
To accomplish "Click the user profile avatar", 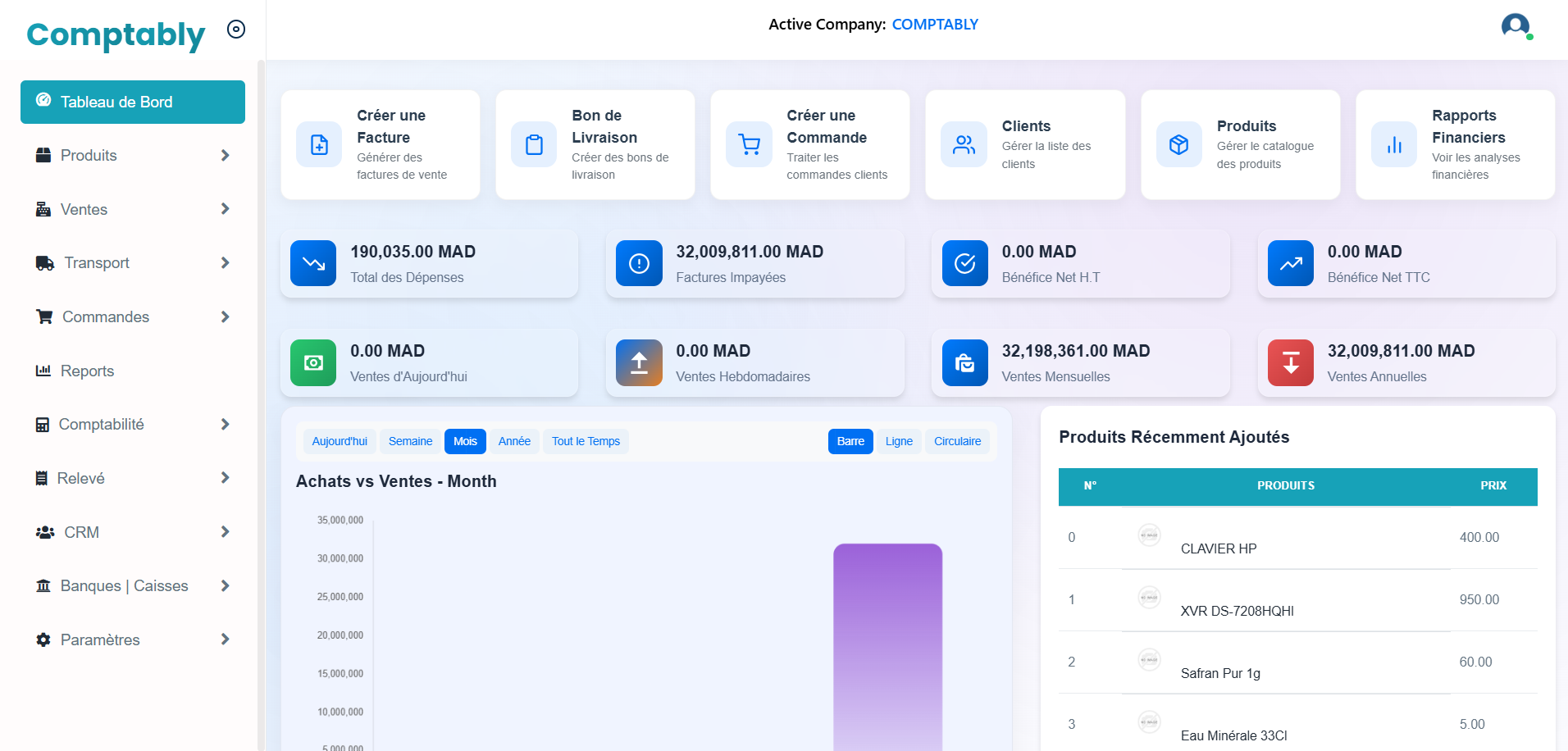I will pyautogui.click(x=1516, y=26).
